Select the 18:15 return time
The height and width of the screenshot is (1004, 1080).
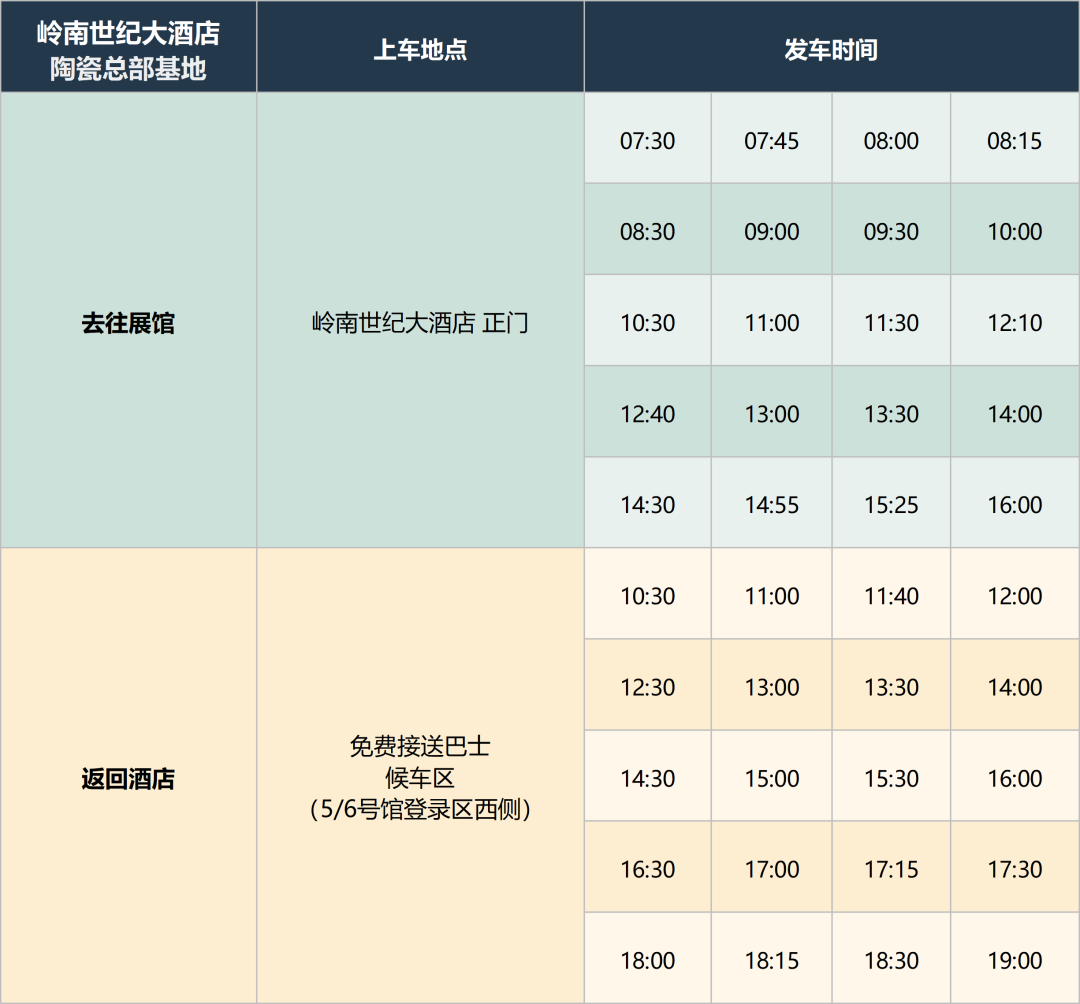coord(771,958)
